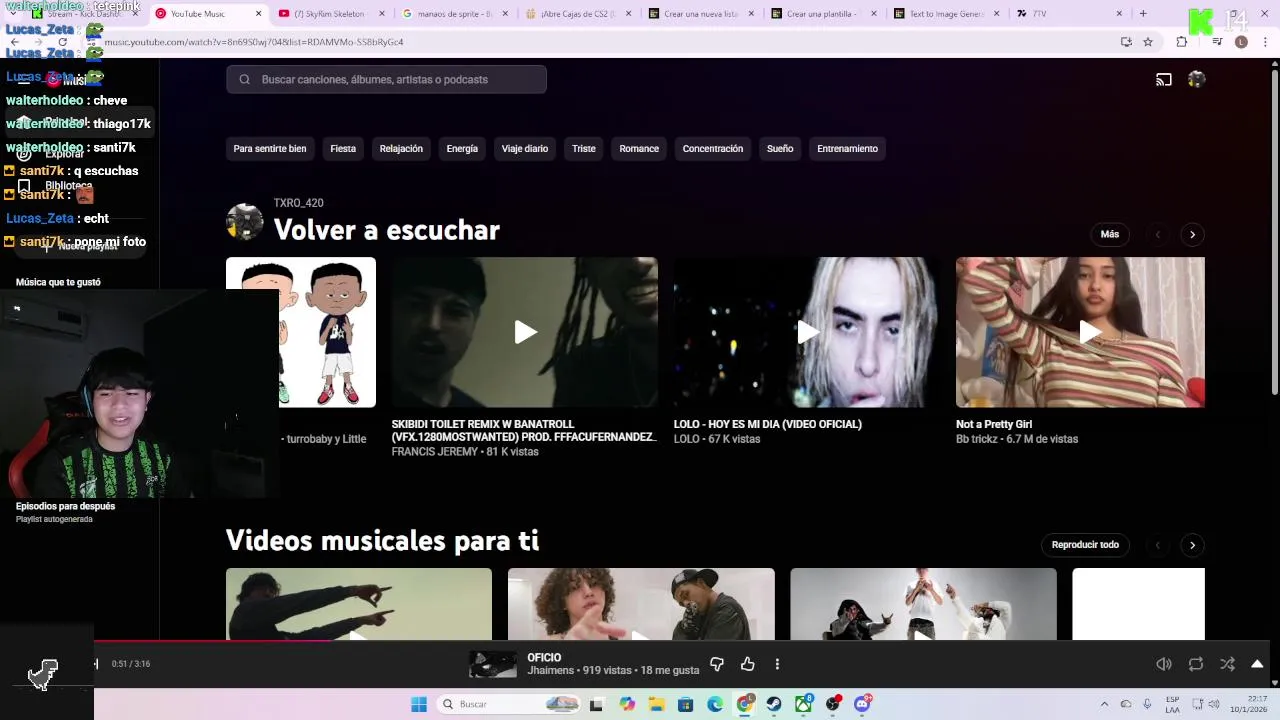Switch to the 'Abre Cajas de CS2' tab
The image size is (1280, 720).
(x=577, y=14)
